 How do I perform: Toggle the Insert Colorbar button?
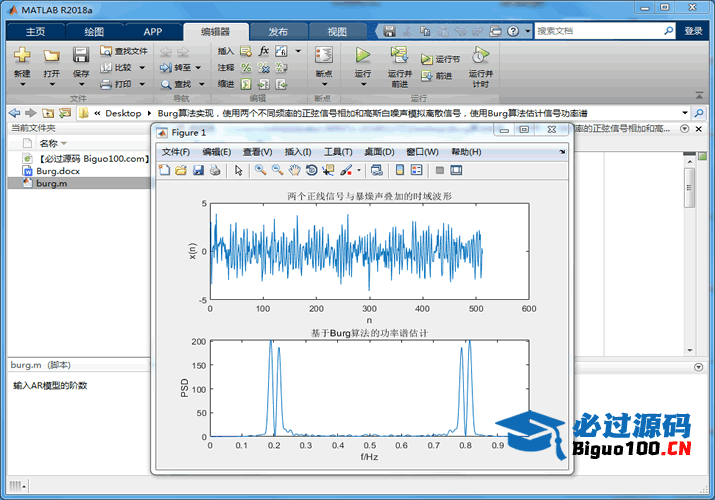pos(400,170)
